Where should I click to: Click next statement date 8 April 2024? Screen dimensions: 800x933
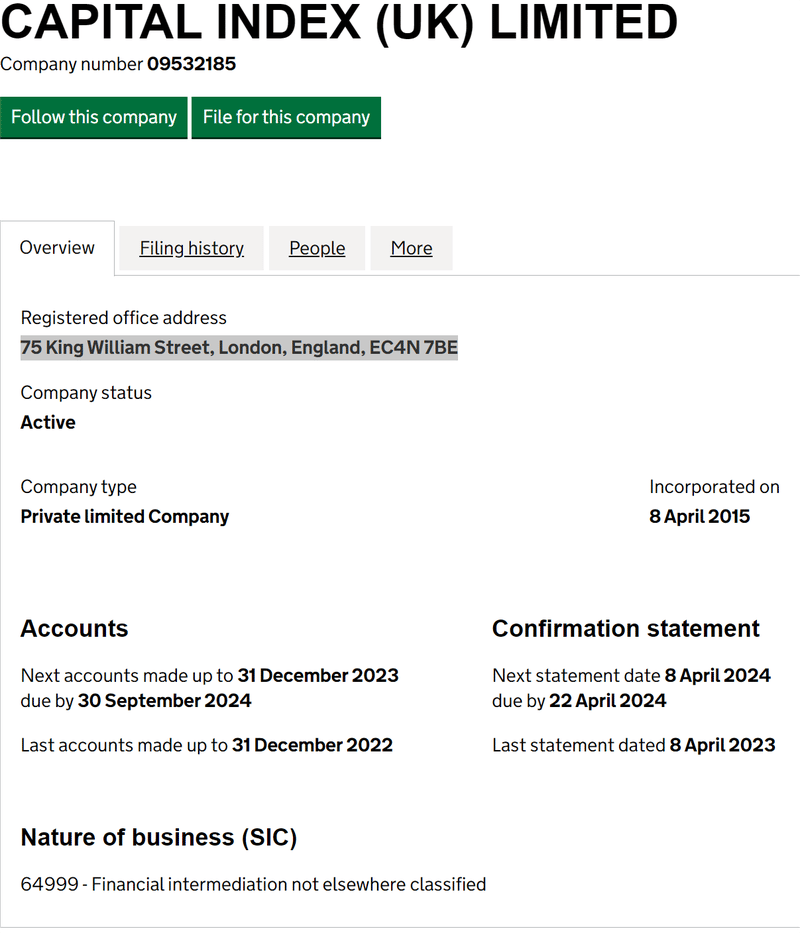[717, 676]
